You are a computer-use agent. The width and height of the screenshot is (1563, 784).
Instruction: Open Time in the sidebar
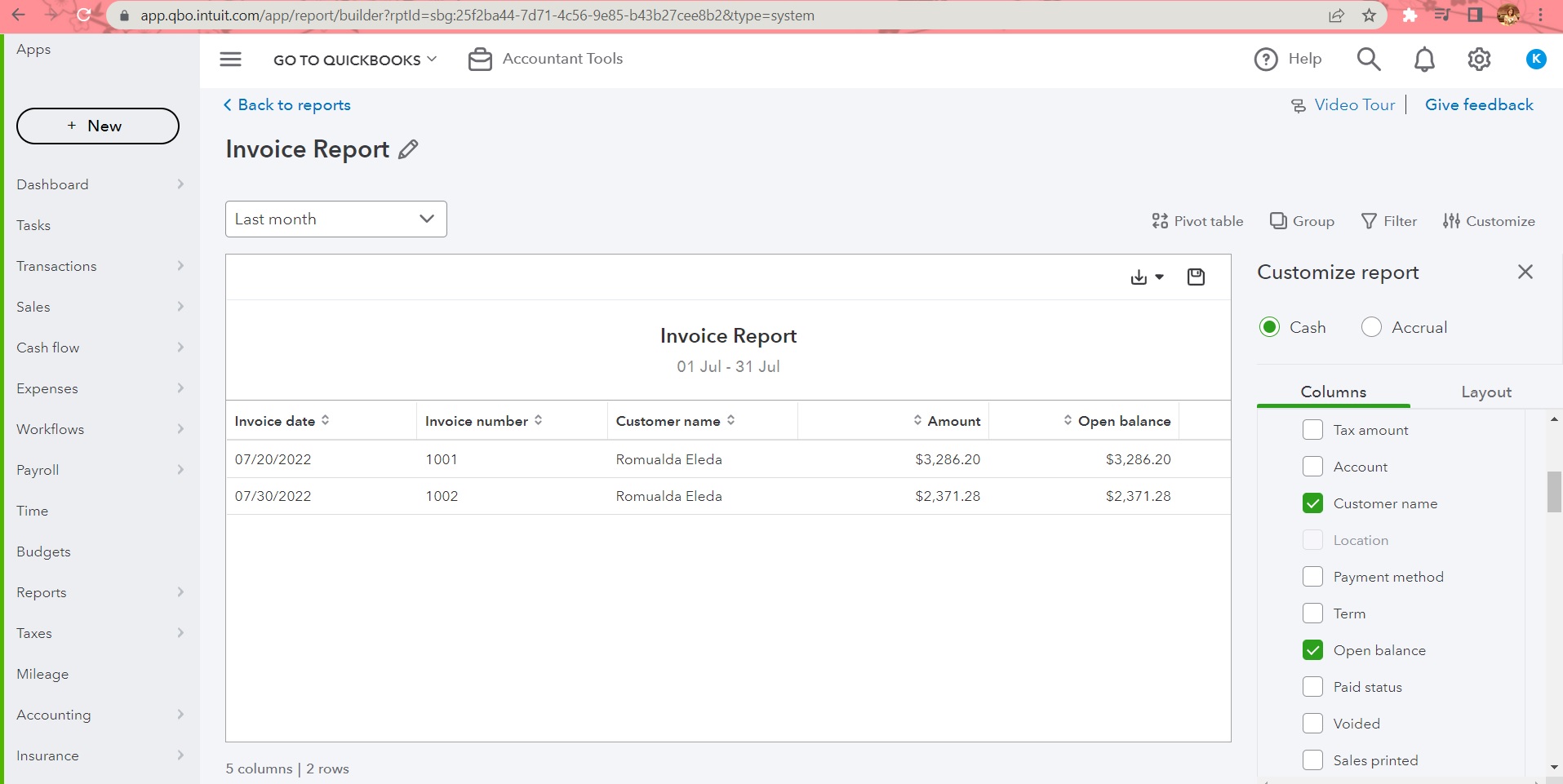(33, 511)
